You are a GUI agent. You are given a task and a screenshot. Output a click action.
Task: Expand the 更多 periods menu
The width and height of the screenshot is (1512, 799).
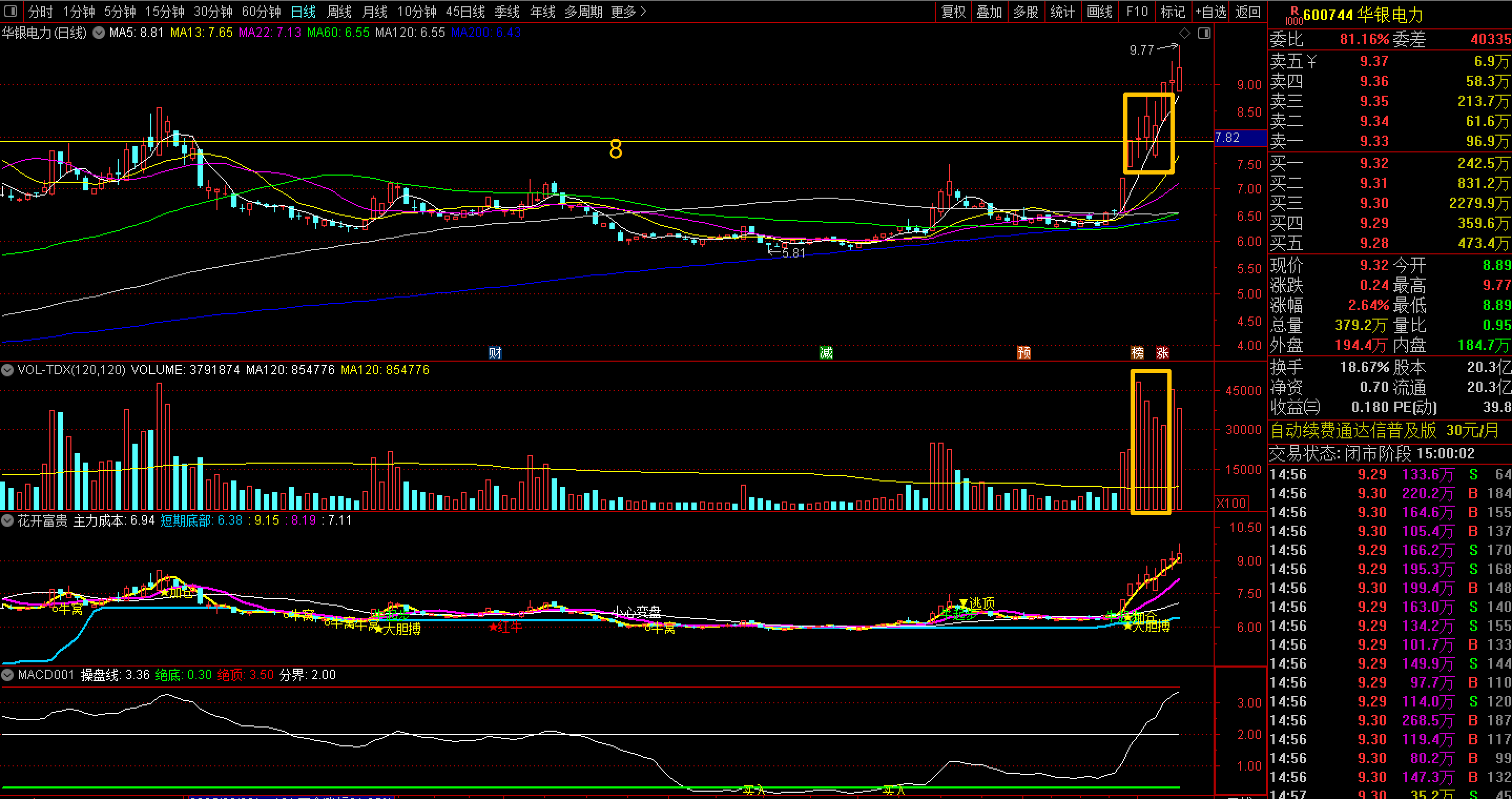click(x=628, y=12)
